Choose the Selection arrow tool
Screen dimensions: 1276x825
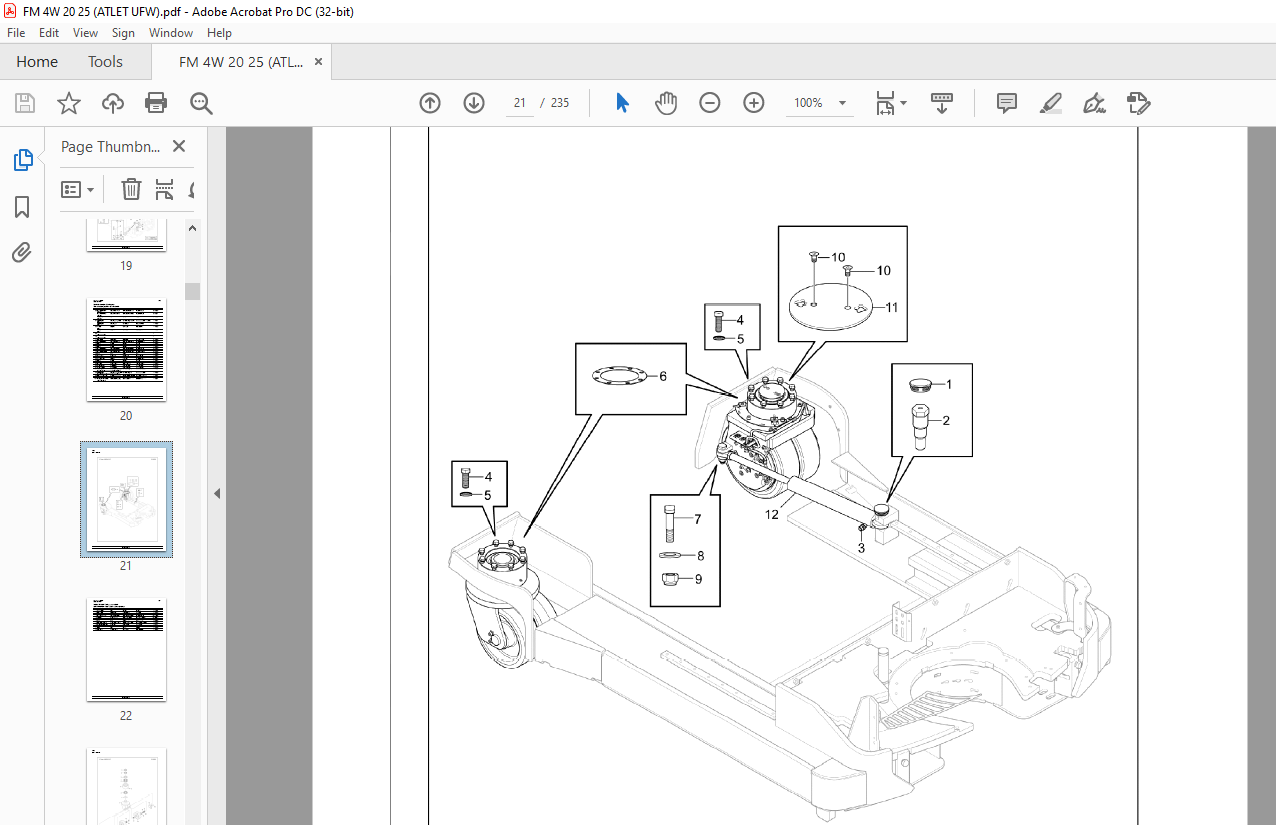coord(622,103)
